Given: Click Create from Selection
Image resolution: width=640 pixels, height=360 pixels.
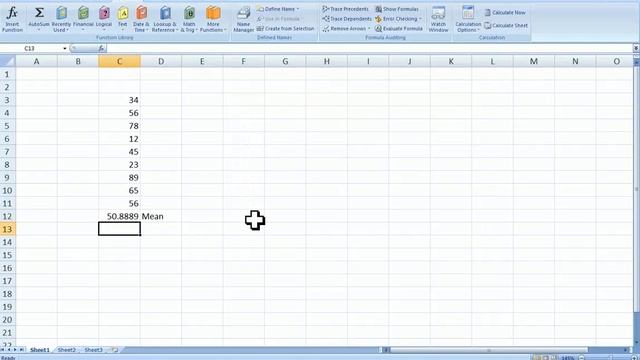Looking at the screenshot, I should point(286,29).
